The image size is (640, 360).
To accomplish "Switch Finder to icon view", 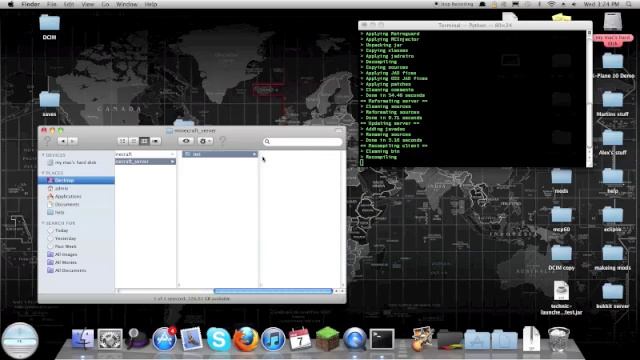I will (122, 141).
